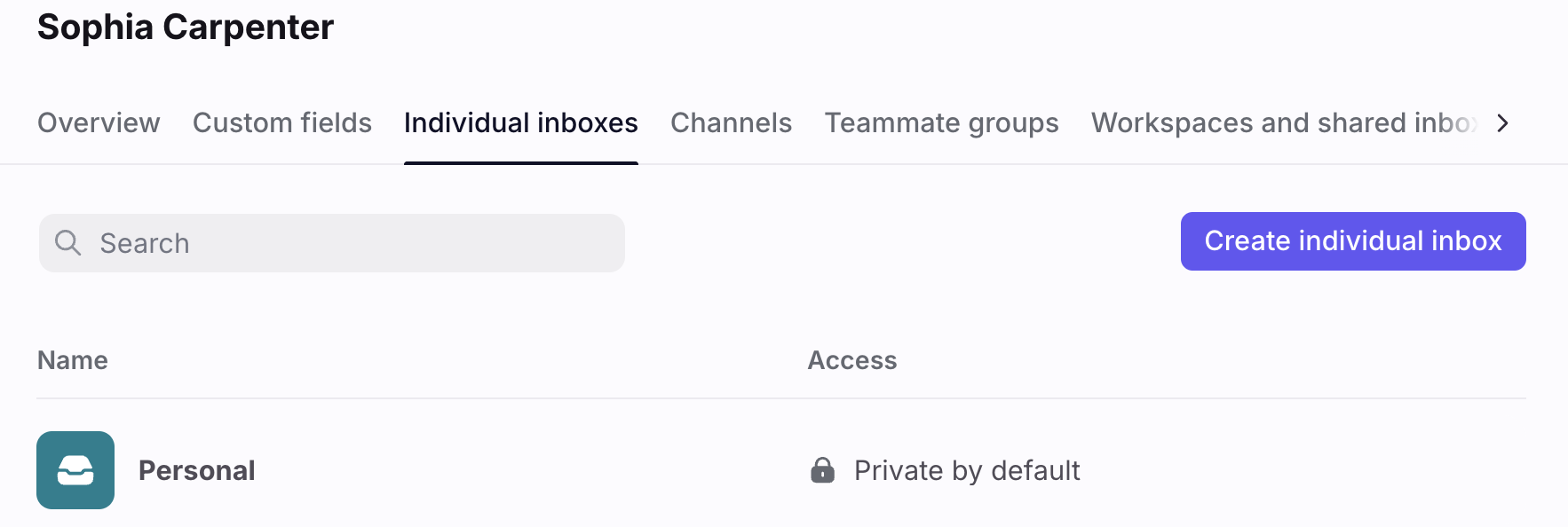Click the lock icon beside Private by default

click(x=823, y=470)
